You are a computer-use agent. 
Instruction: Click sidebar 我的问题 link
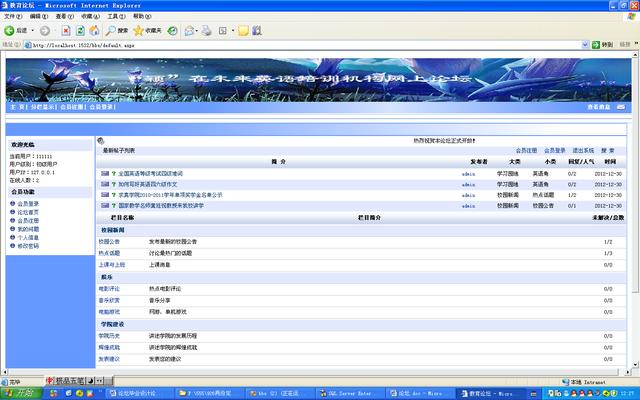click(28, 229)
